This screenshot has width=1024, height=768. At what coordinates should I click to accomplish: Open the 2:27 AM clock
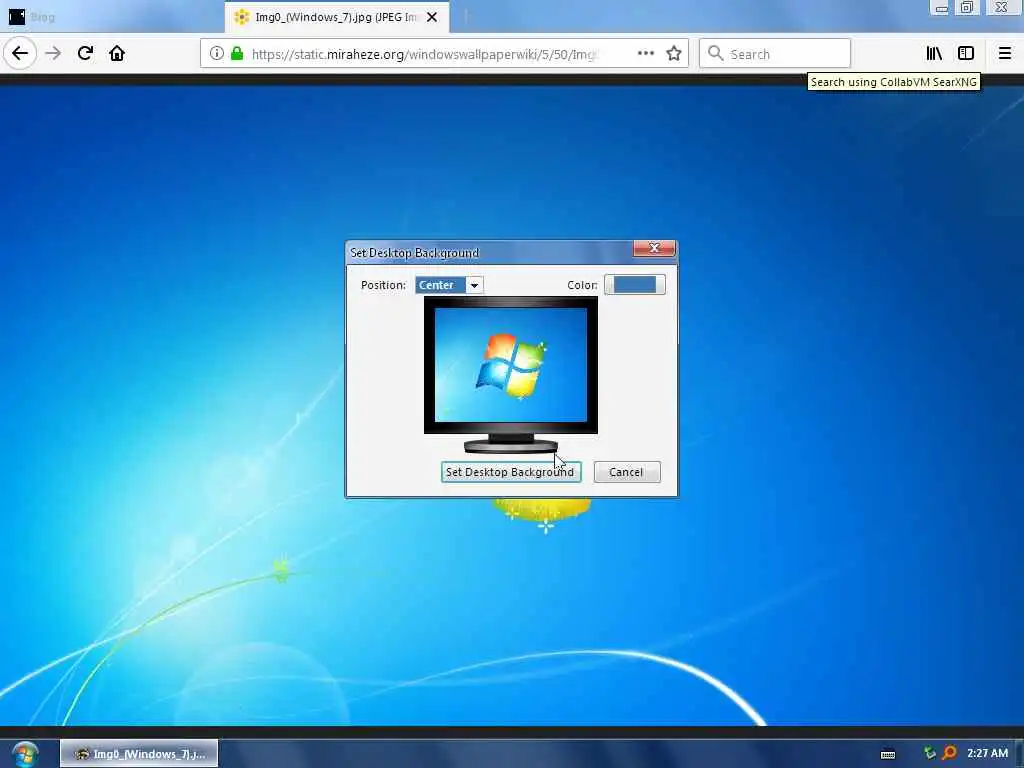click(987, 754)
